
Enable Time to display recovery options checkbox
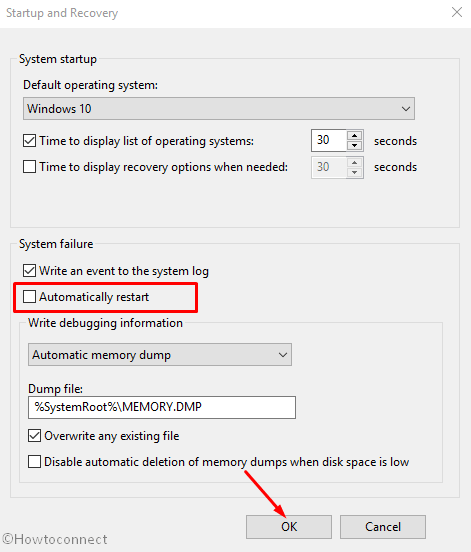(29, 167)
